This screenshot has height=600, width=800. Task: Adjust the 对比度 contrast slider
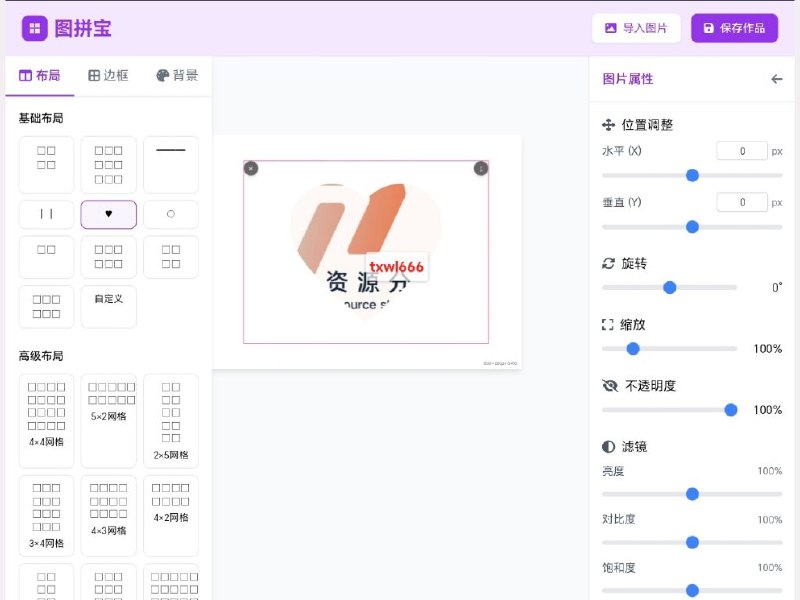[x=692, y=542]
